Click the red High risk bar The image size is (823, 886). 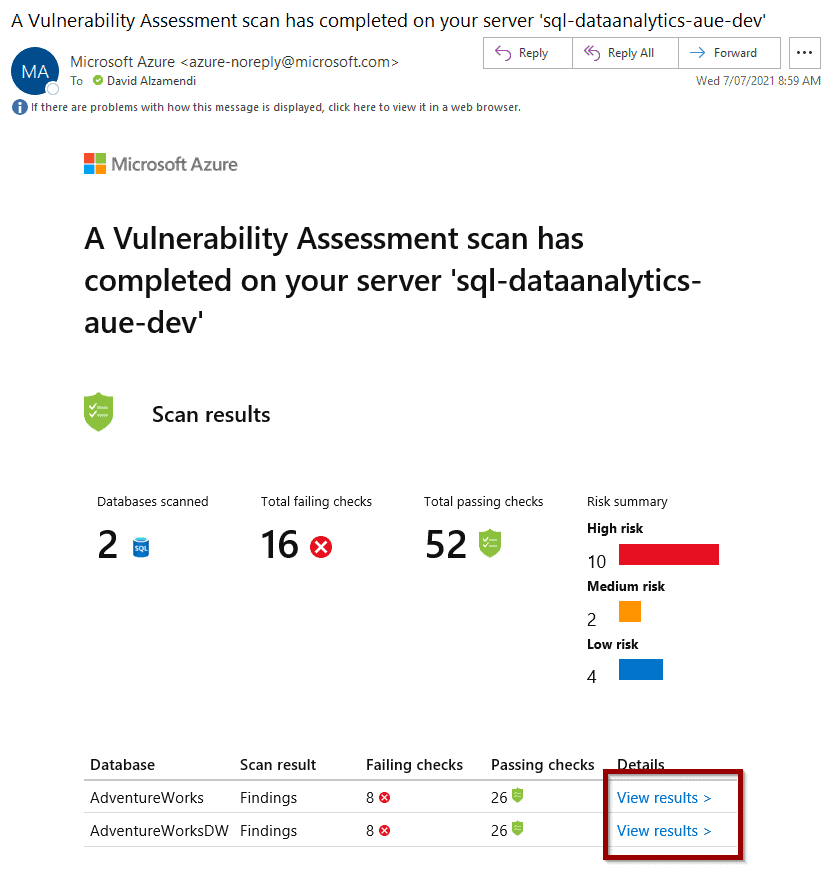pos(669,554)
